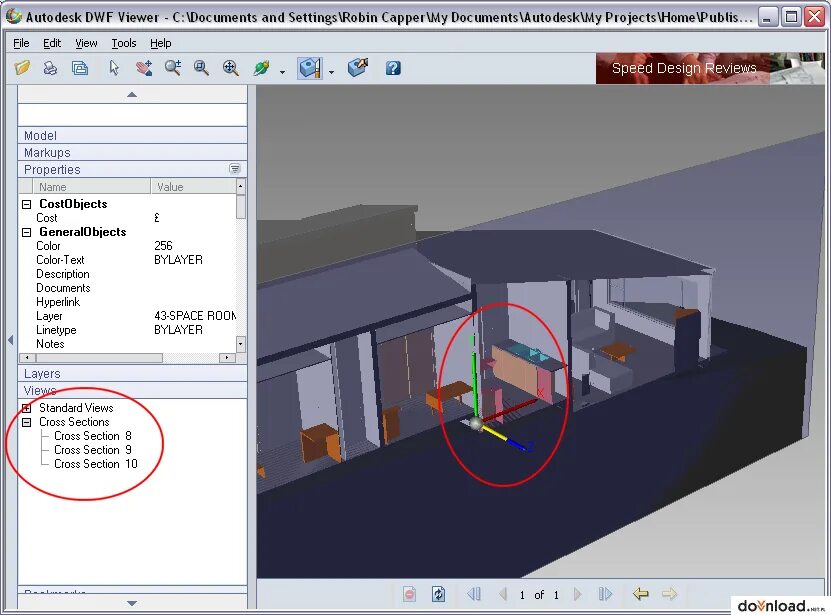
Task: Select the Pan hand tool
Action: click(x=143, y=68)
